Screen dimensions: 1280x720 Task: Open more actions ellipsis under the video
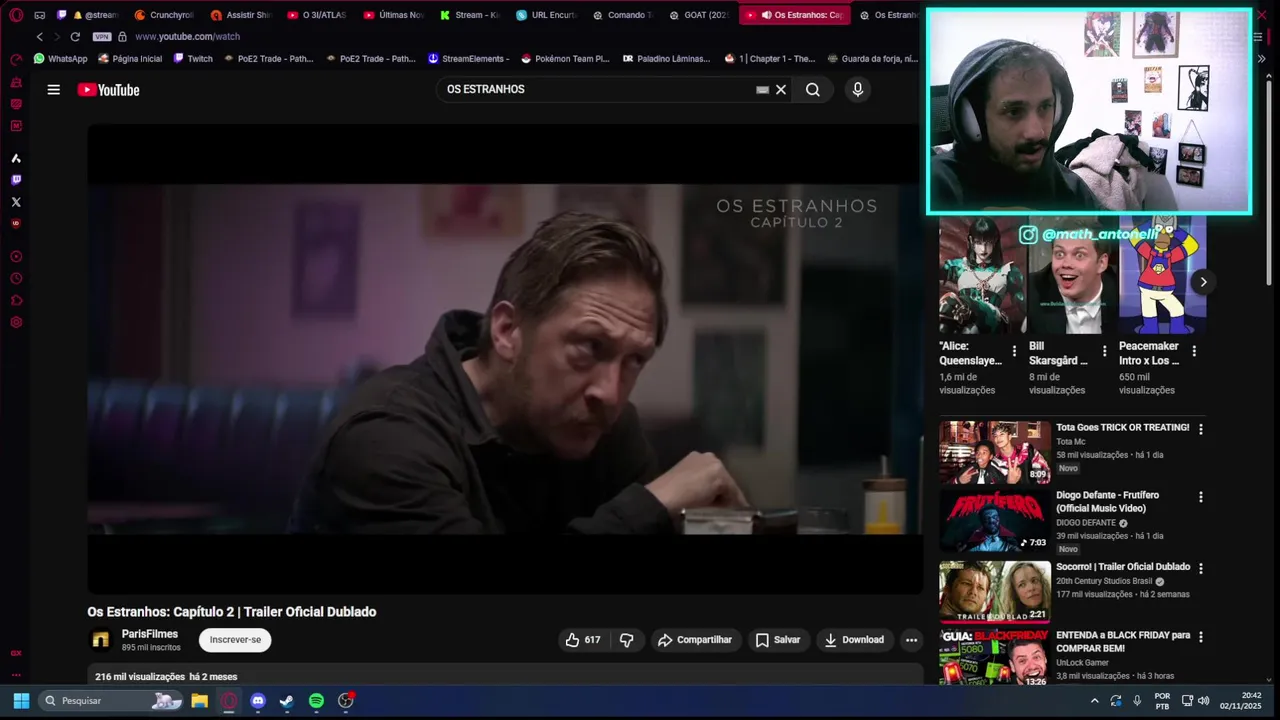[911, 640]
